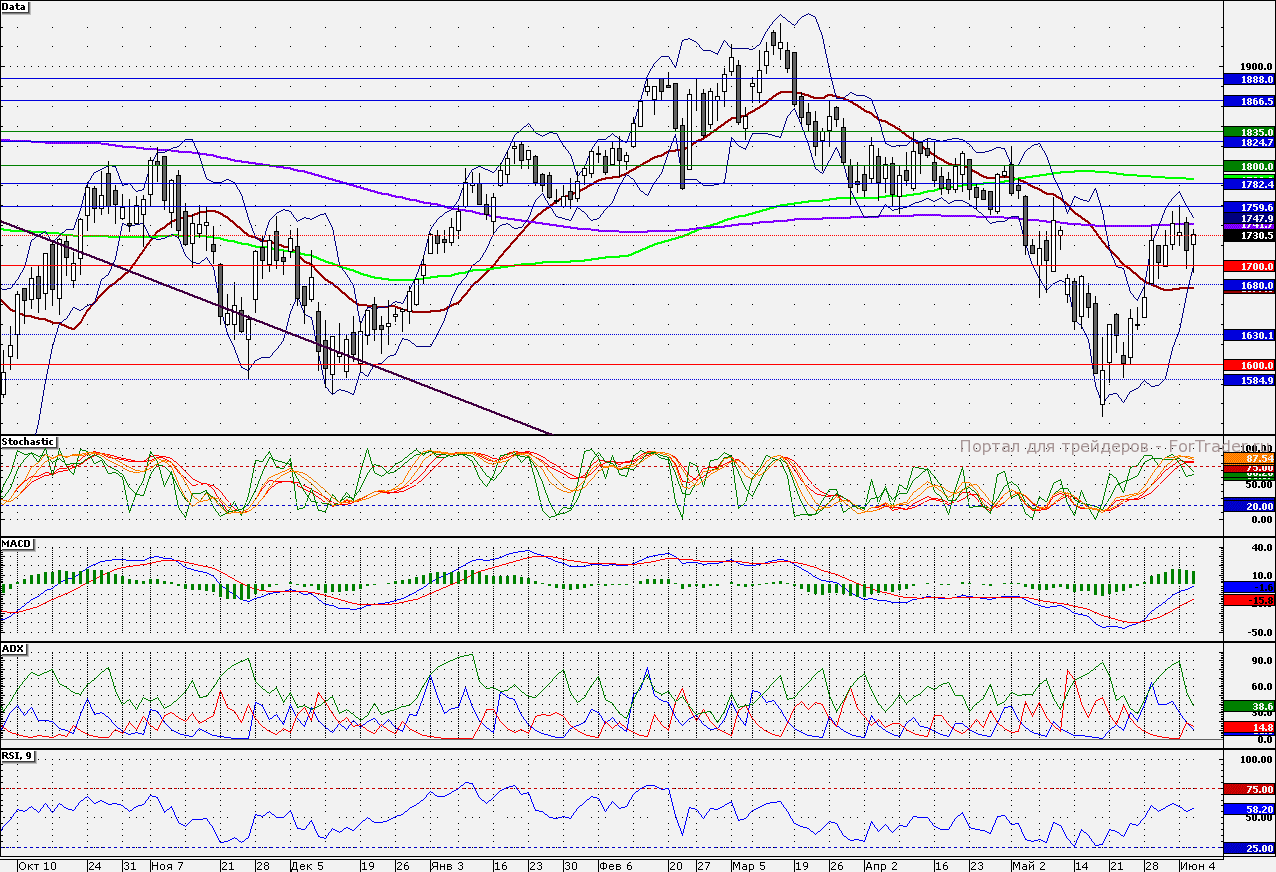
Task: Click the Янв 3 date on time axis
Action: [446, 865]
